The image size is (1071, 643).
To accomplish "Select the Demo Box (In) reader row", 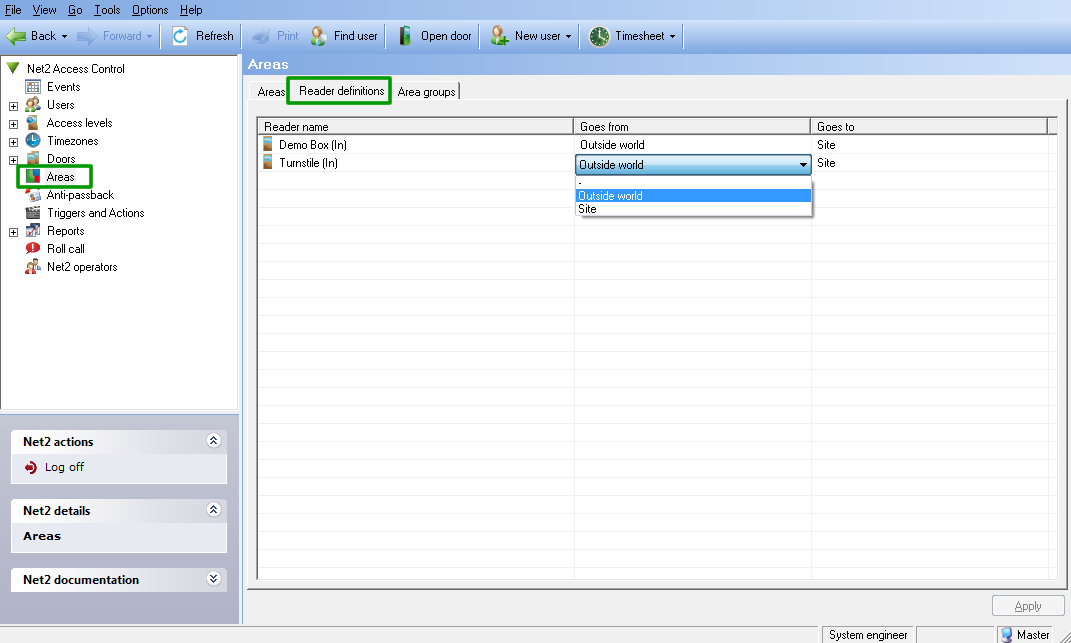I will click(x=313, y=145).
